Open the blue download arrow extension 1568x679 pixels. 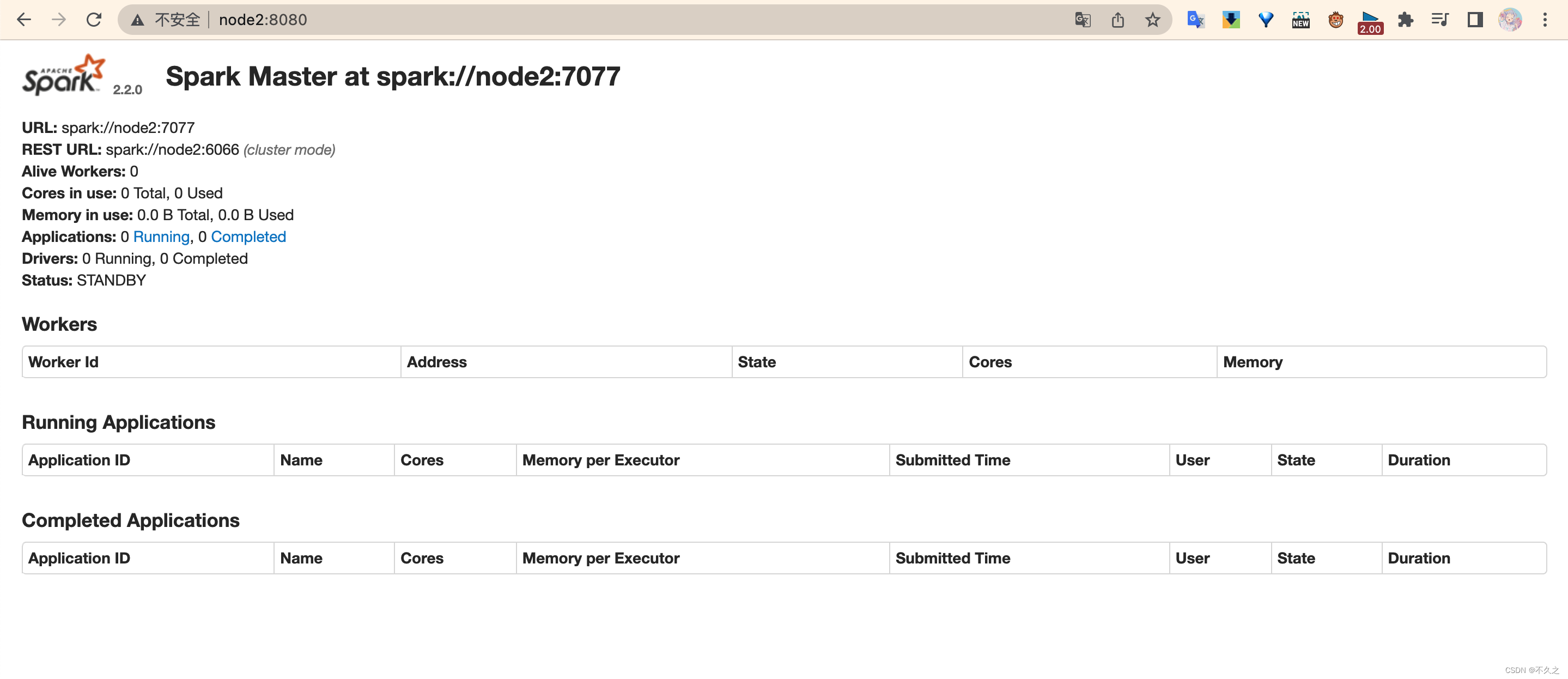coord(1231,20)
